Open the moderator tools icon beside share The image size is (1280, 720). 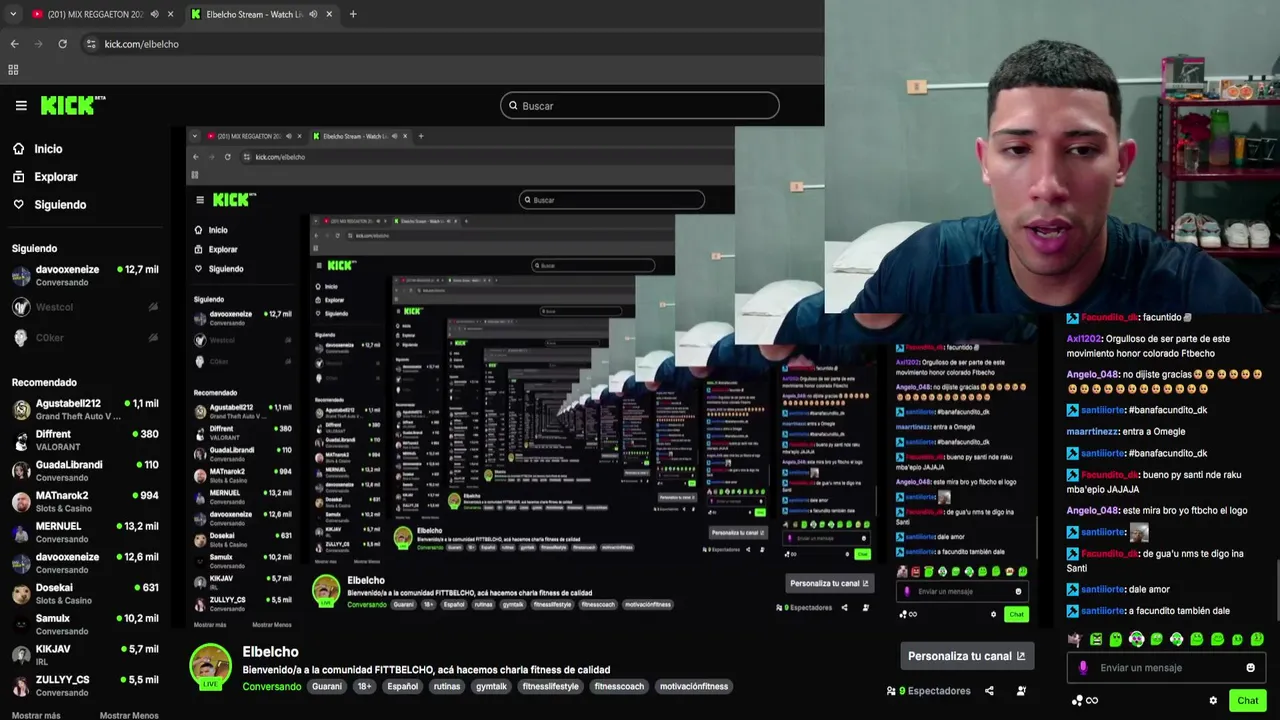pyautogui.click(x=1021, y=691)
